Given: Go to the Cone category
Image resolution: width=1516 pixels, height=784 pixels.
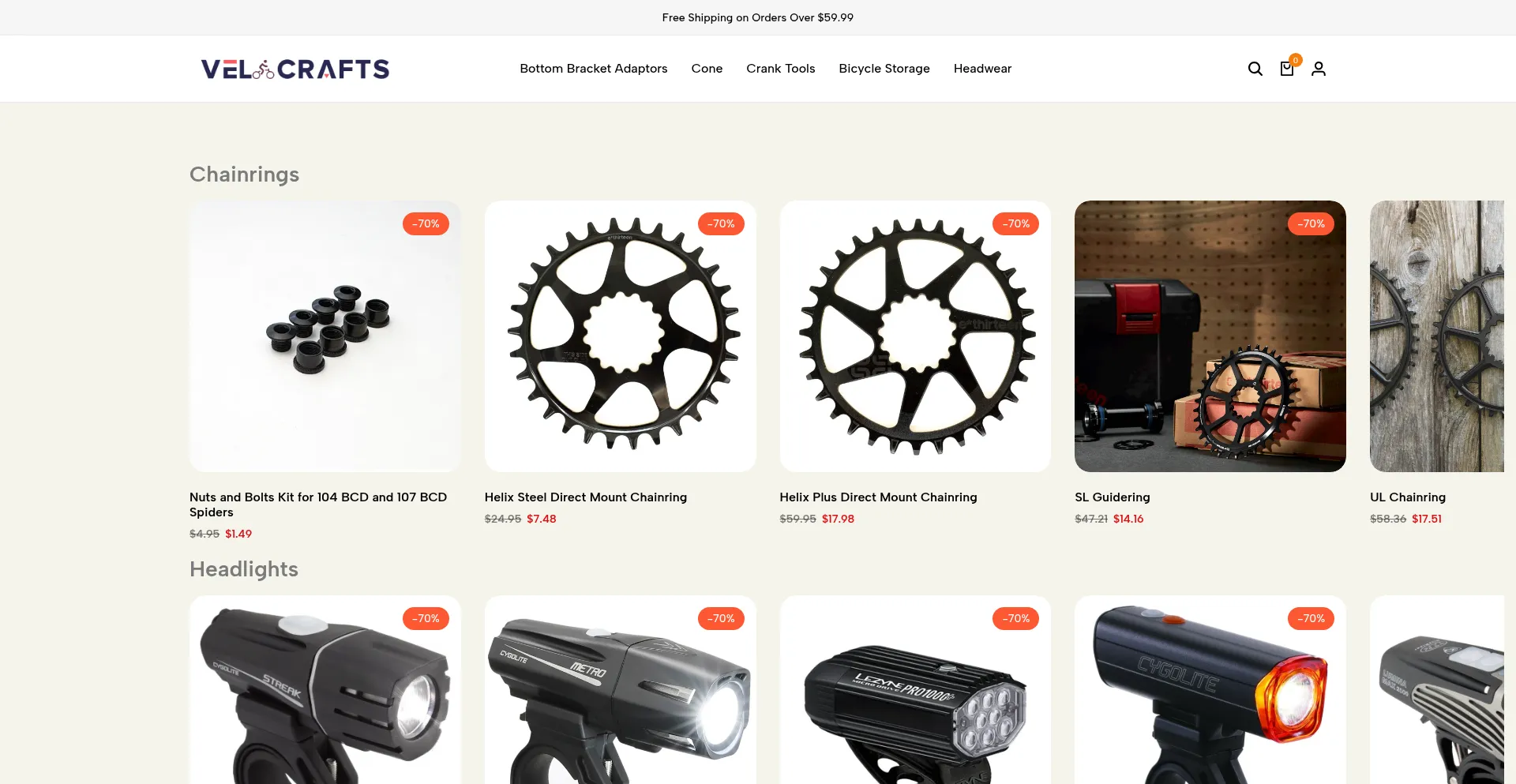Looking at the screenshot, I should 707,69.
